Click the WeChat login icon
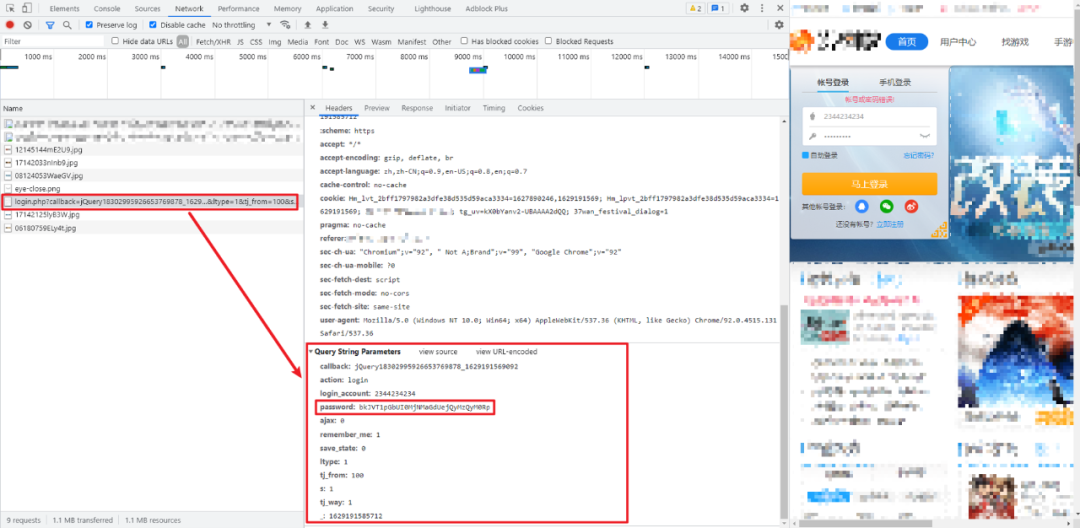Image resolution: width=1080 pixels, height=528 pixels. click(886, 206)
